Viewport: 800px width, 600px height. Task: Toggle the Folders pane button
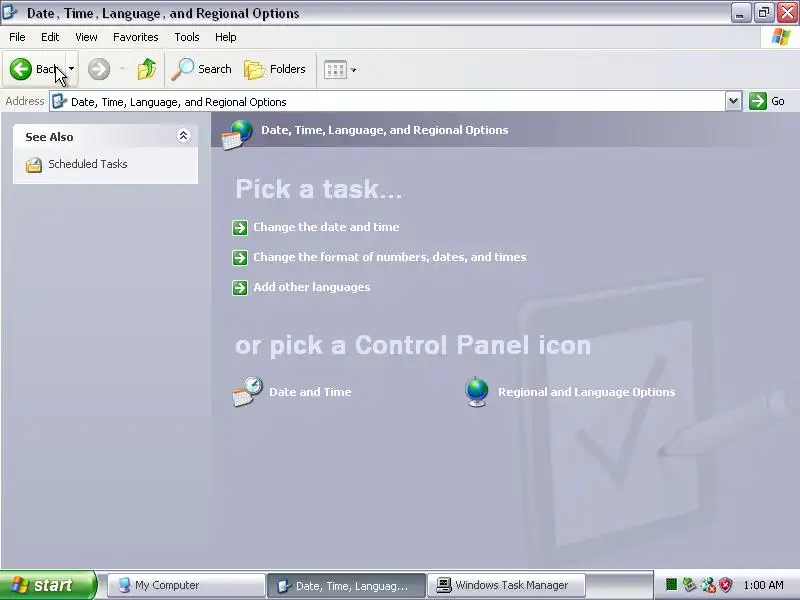[274, 69]
